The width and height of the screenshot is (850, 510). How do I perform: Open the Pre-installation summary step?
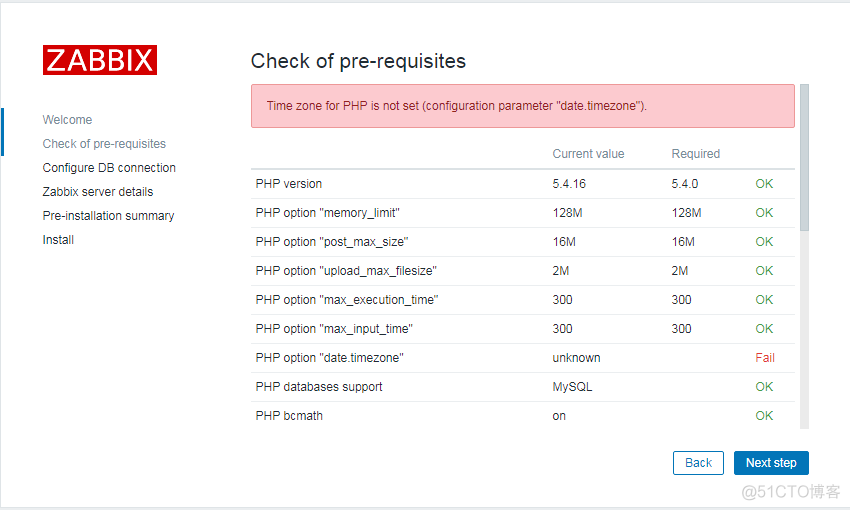108,216
